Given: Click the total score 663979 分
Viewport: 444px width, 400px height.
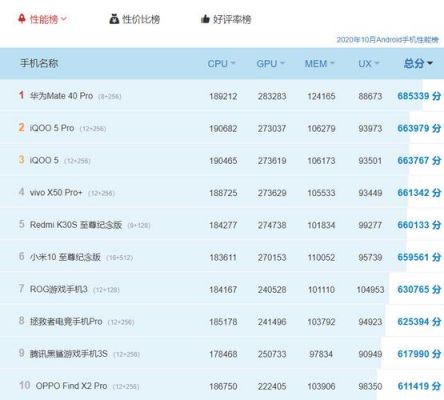Looking at the screenshot, I should (419, 128).
